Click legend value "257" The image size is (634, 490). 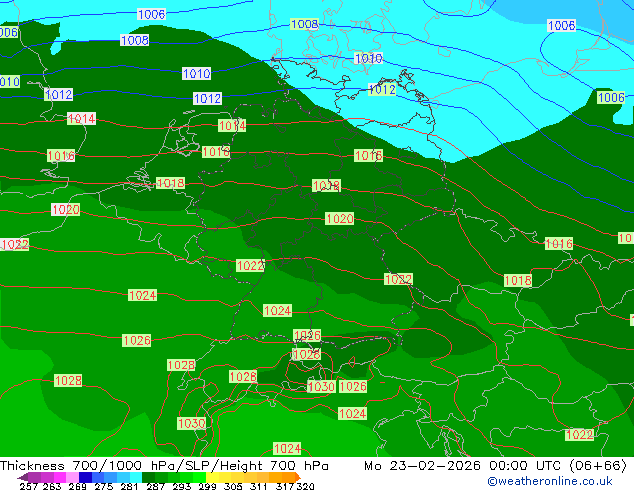pos(29,486)
